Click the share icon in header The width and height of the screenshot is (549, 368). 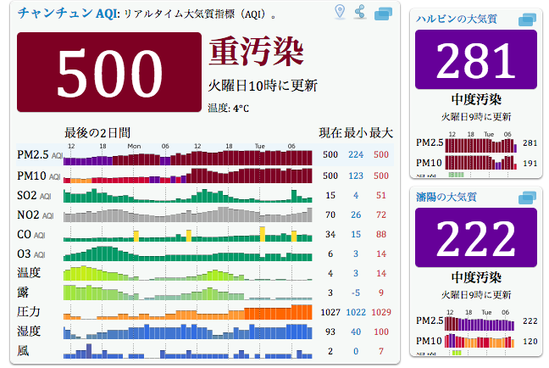360,12
